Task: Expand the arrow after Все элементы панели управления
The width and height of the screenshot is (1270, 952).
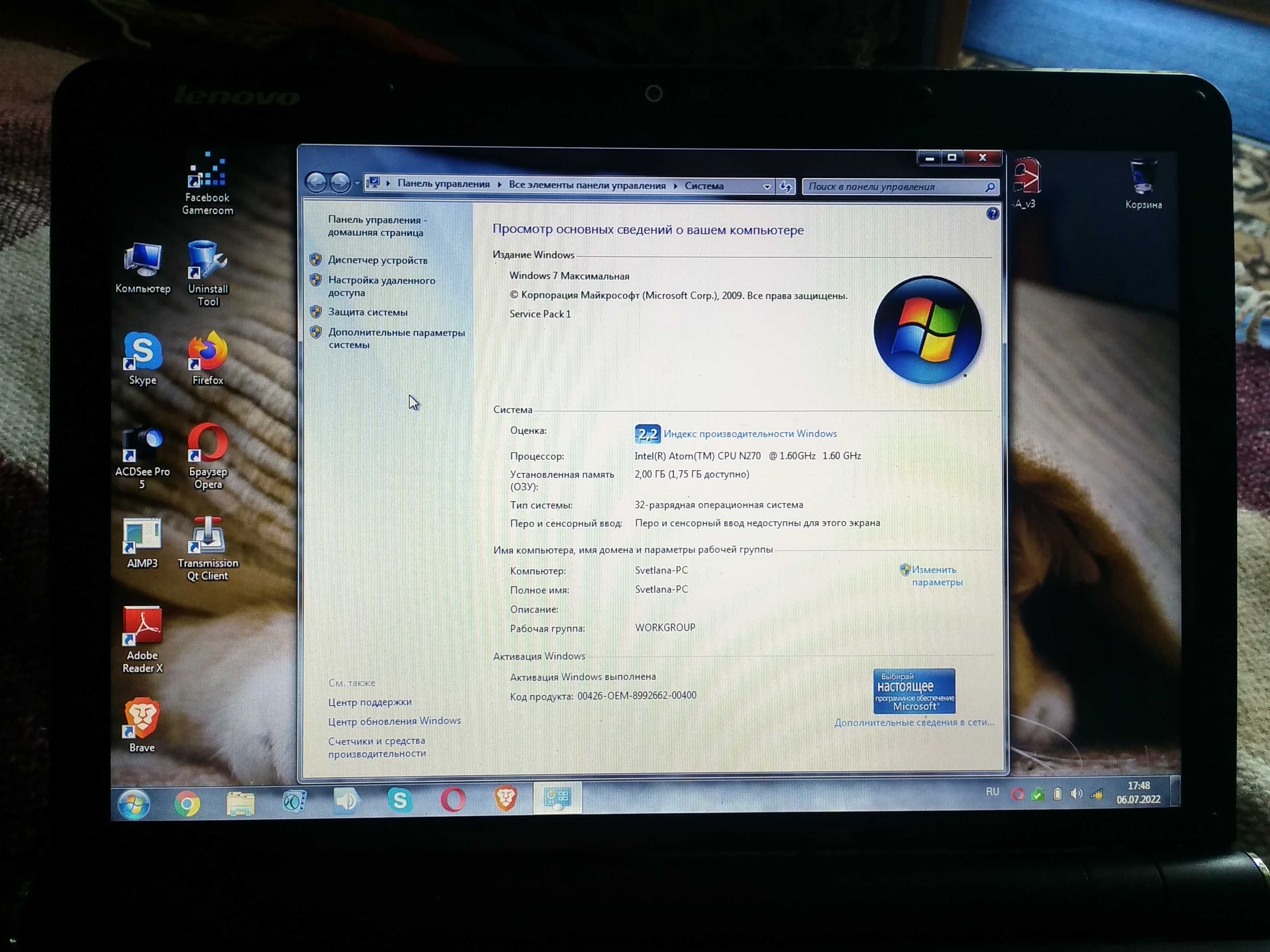Action: [x=675, y=186]
